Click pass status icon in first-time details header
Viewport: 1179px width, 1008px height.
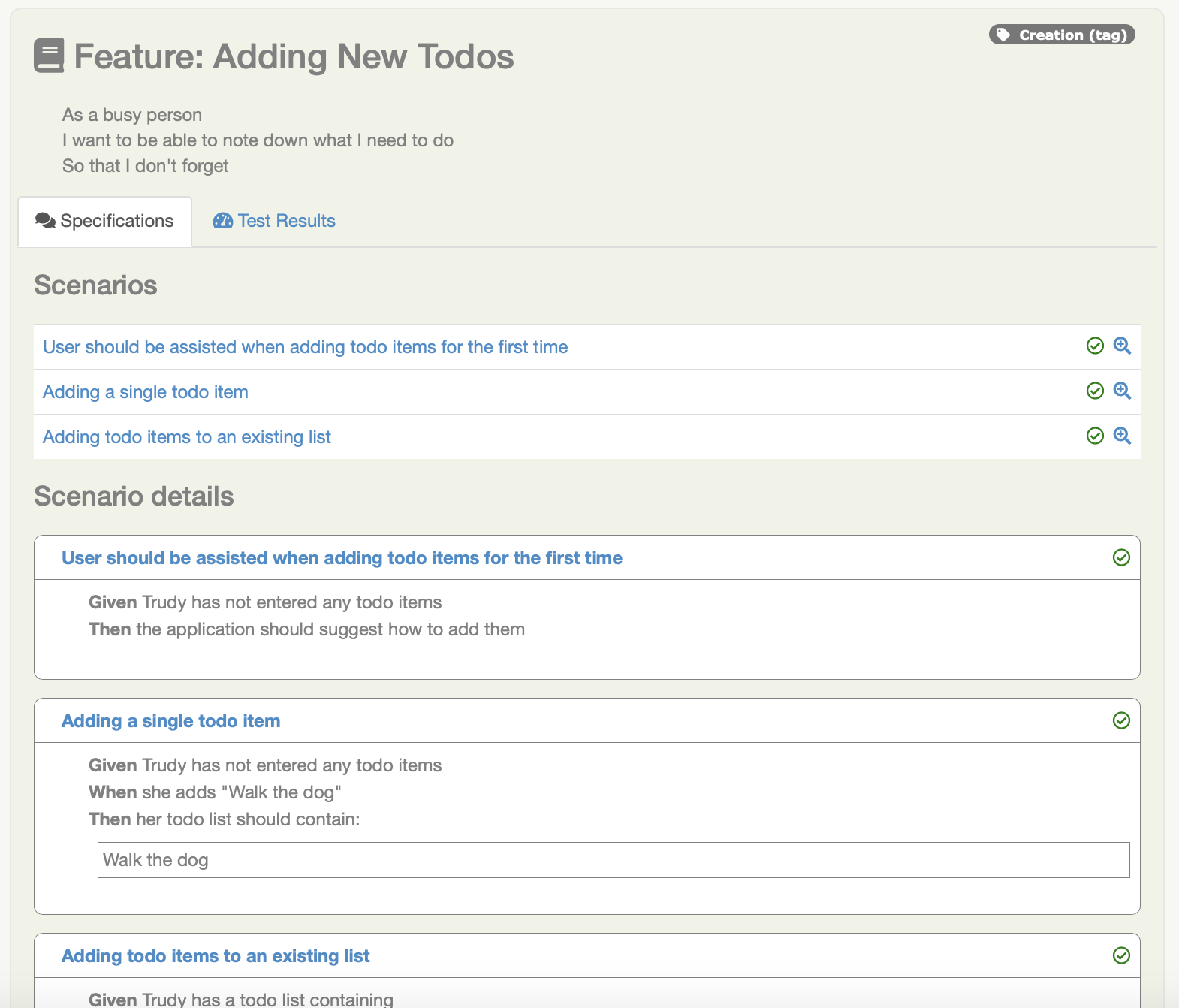pos(1121,557)
